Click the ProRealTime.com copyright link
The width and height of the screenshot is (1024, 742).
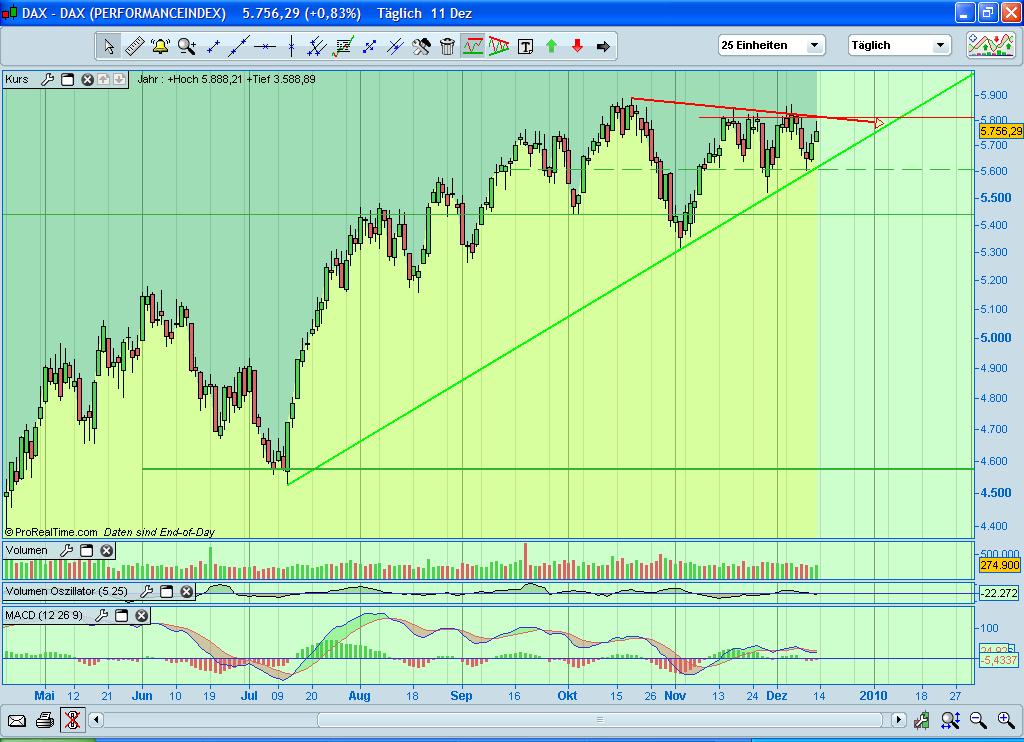coord(55,532)
